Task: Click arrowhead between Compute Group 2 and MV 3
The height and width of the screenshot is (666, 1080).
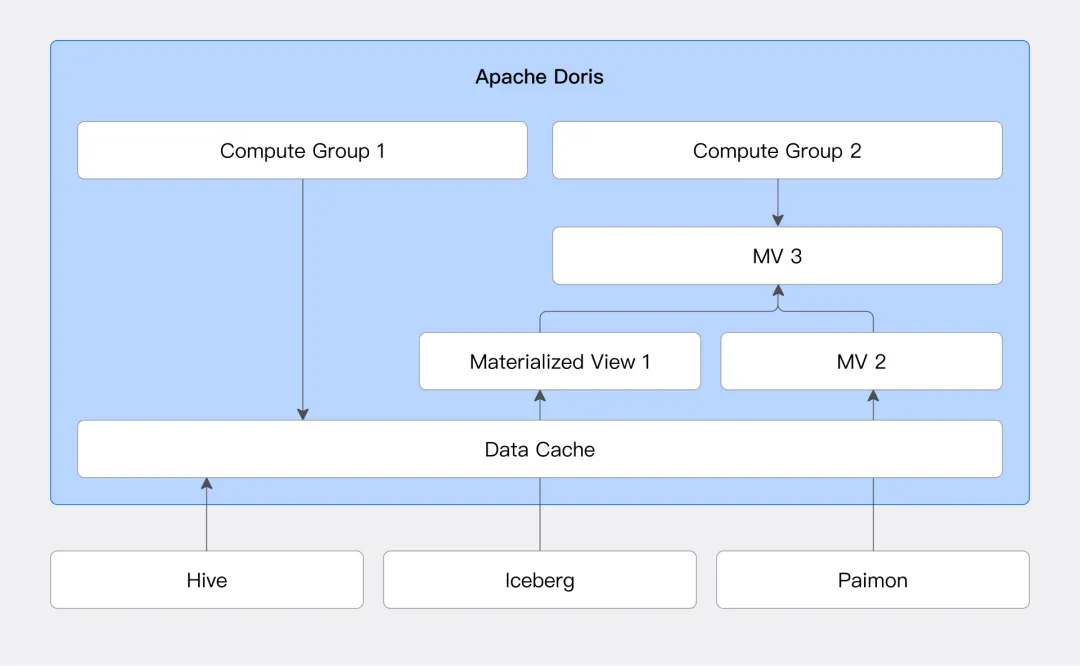Action: pyautogui.click(x=778, y=220)
